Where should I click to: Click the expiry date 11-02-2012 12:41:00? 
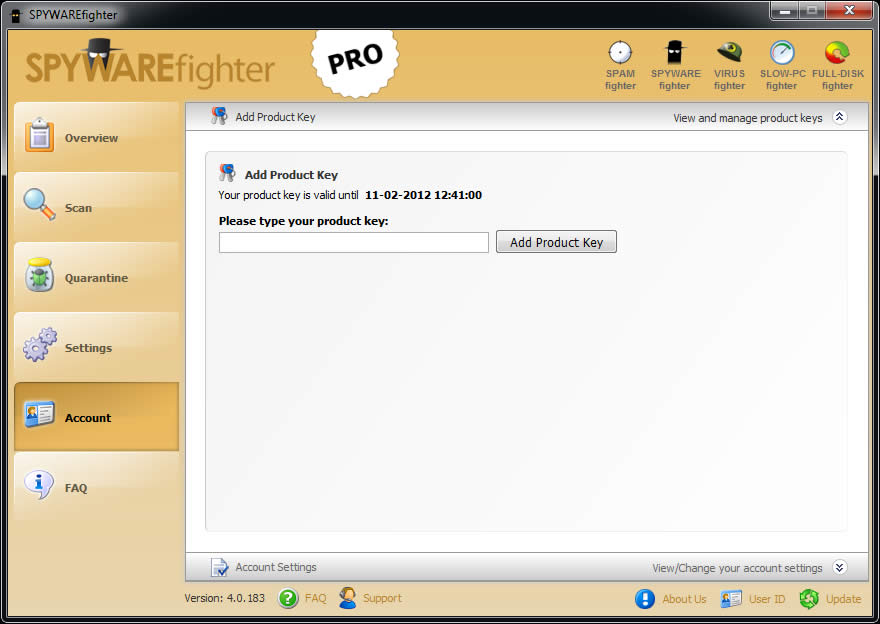423,195
